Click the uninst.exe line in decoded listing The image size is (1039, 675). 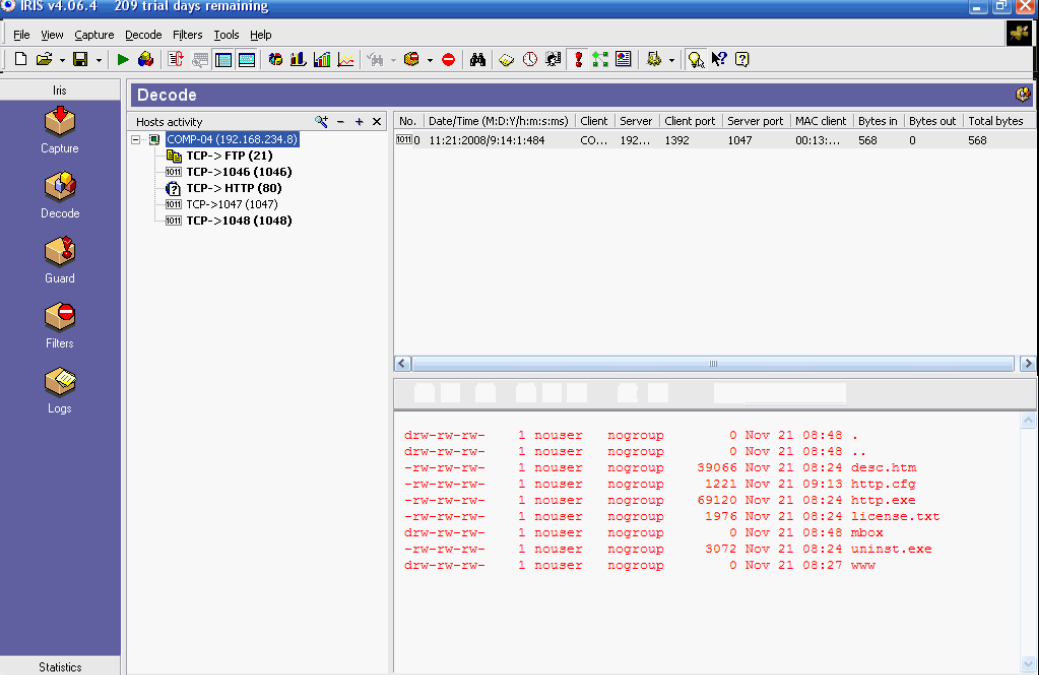tap(668, 548)
